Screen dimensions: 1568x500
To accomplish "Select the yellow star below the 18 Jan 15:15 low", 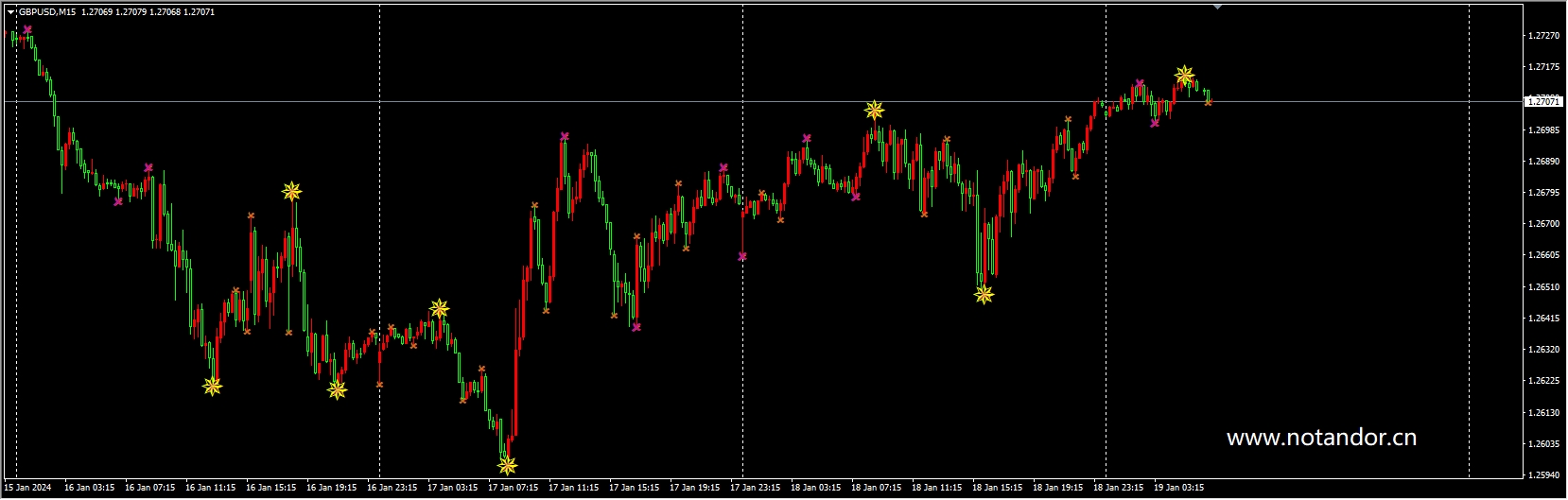I will (984, 295).
